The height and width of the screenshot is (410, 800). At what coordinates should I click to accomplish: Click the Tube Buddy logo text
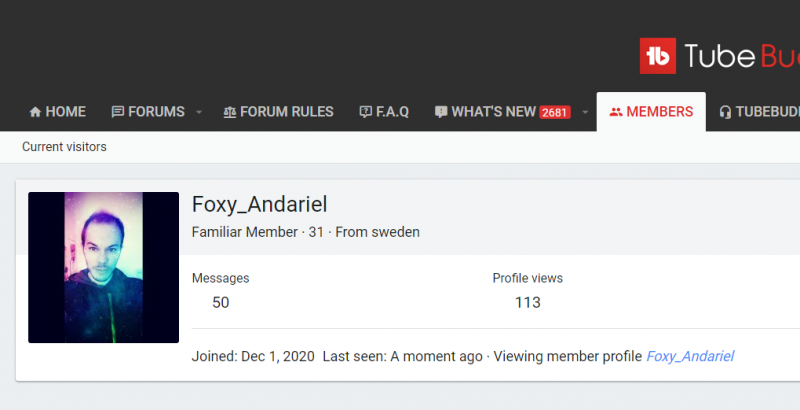(x=742, y=56)
